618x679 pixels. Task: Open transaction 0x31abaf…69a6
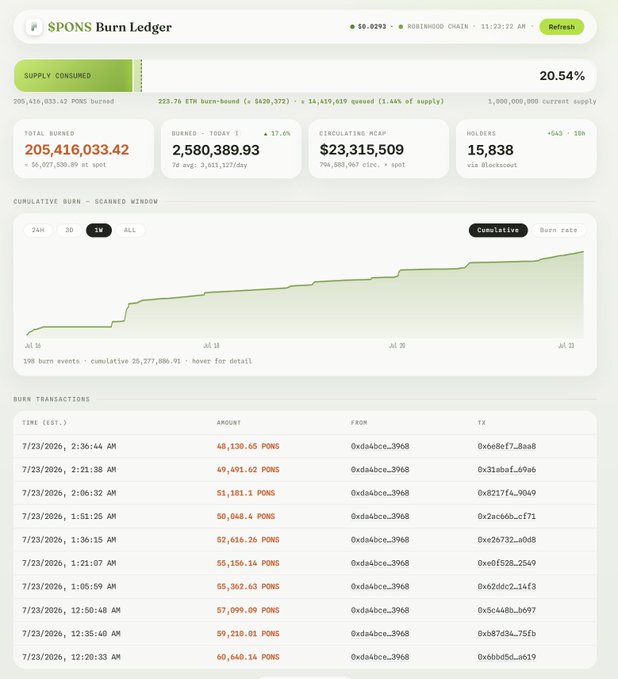(x=507, y=469)
